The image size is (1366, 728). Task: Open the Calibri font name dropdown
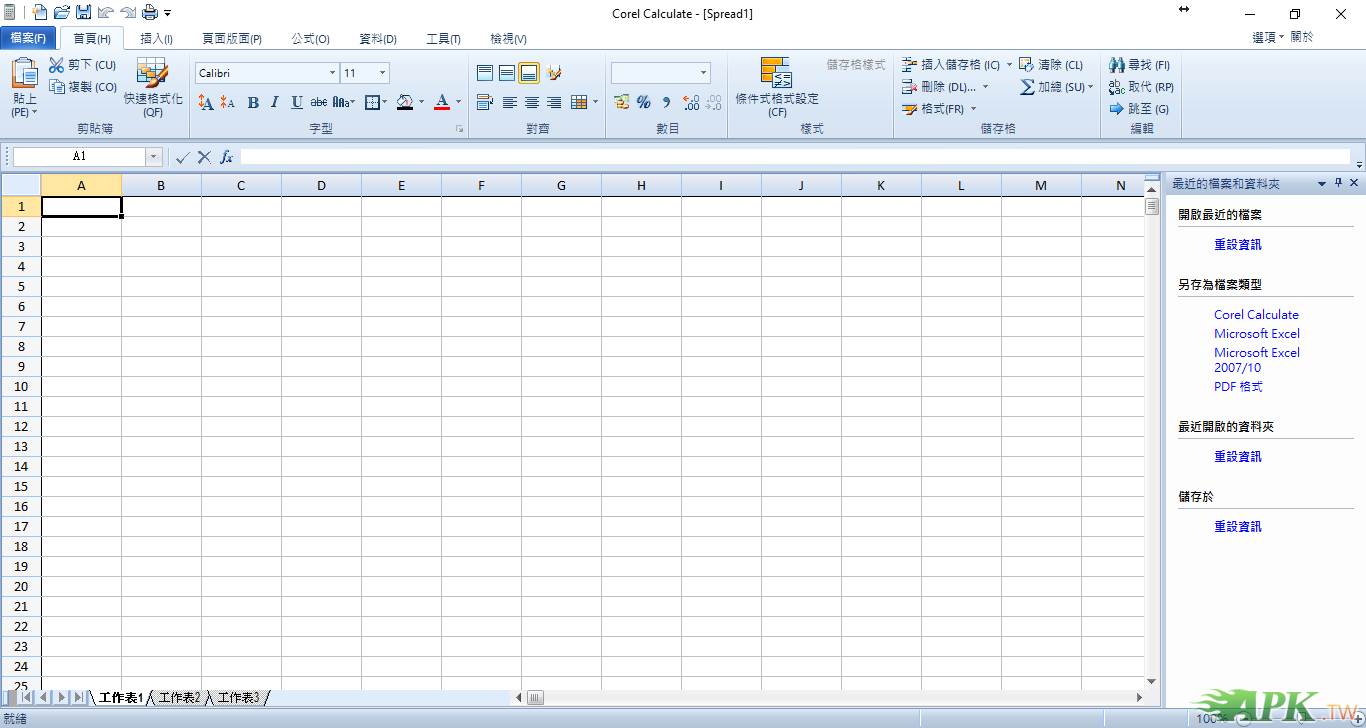(332, 73)
